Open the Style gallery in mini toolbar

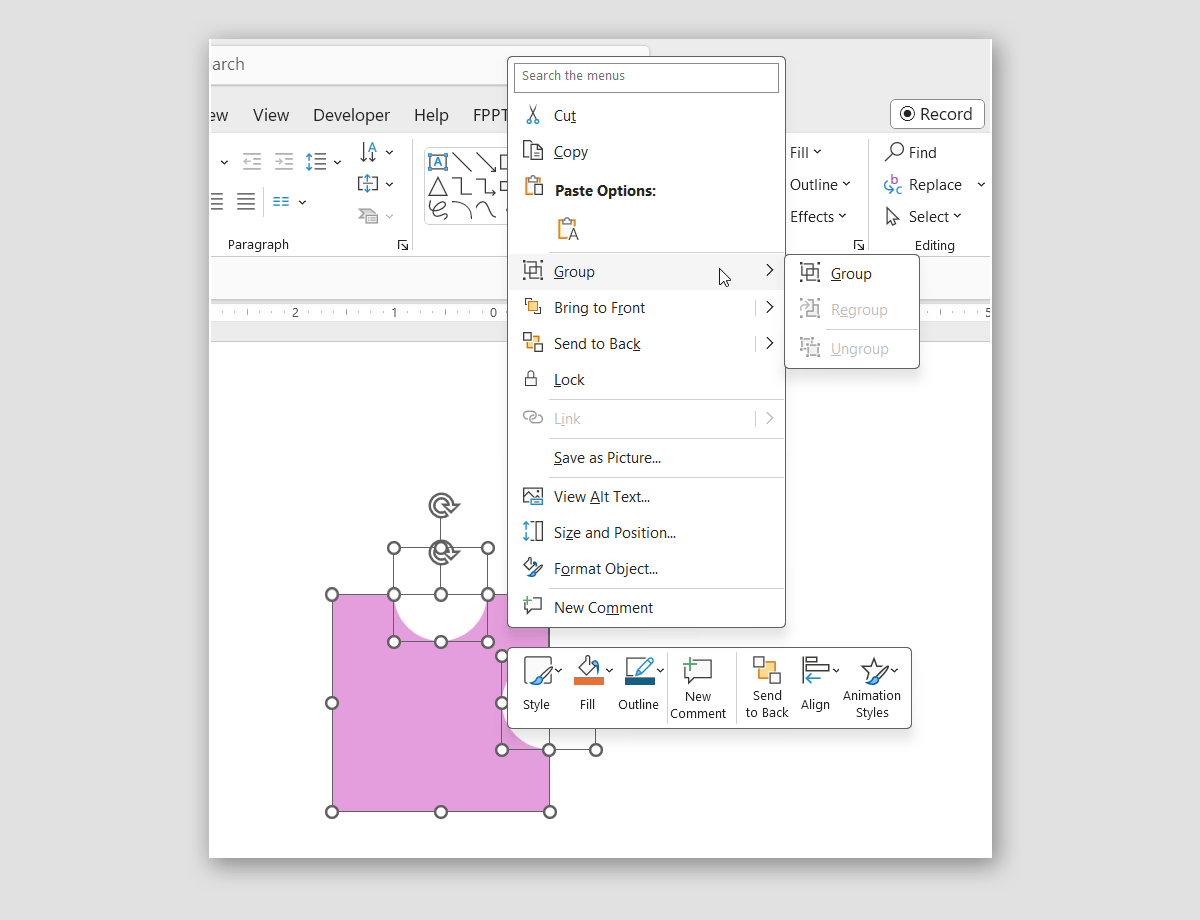pos(537,672)
